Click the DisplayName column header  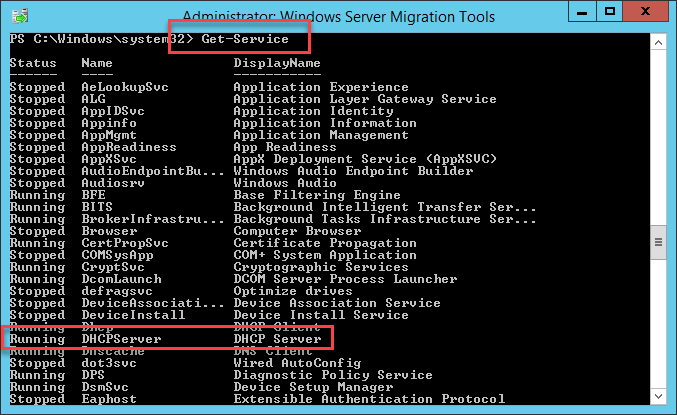(x=277, y=63)
